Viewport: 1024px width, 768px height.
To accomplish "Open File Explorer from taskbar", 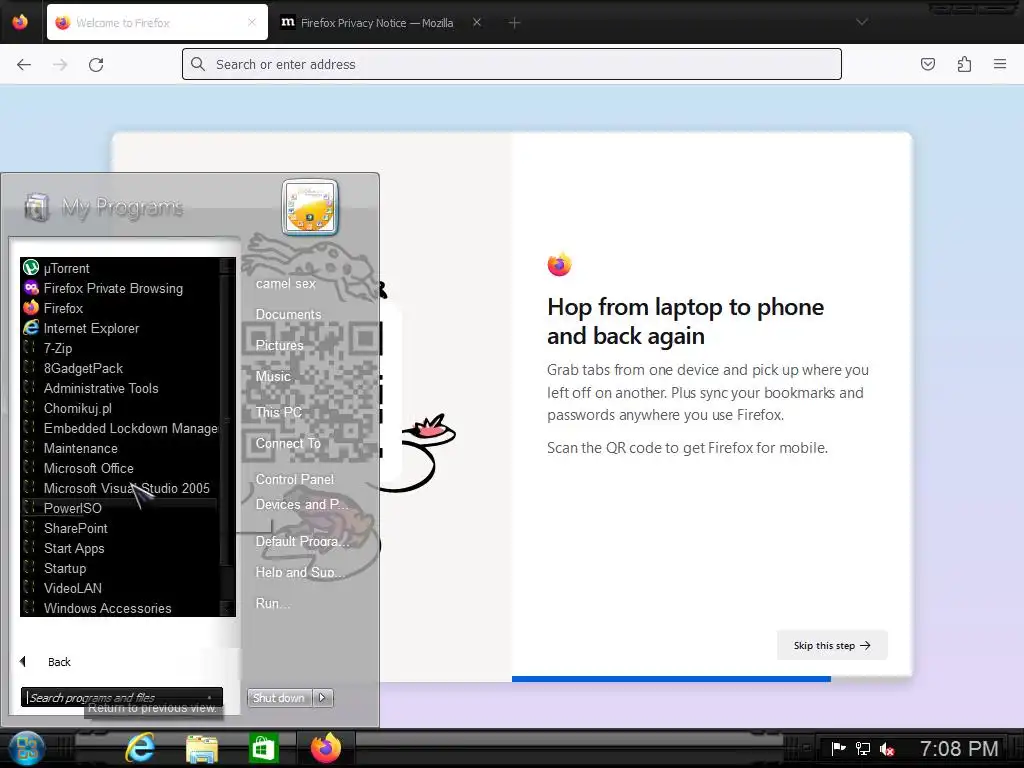I will pyautogui.click(x=202, y=748).
